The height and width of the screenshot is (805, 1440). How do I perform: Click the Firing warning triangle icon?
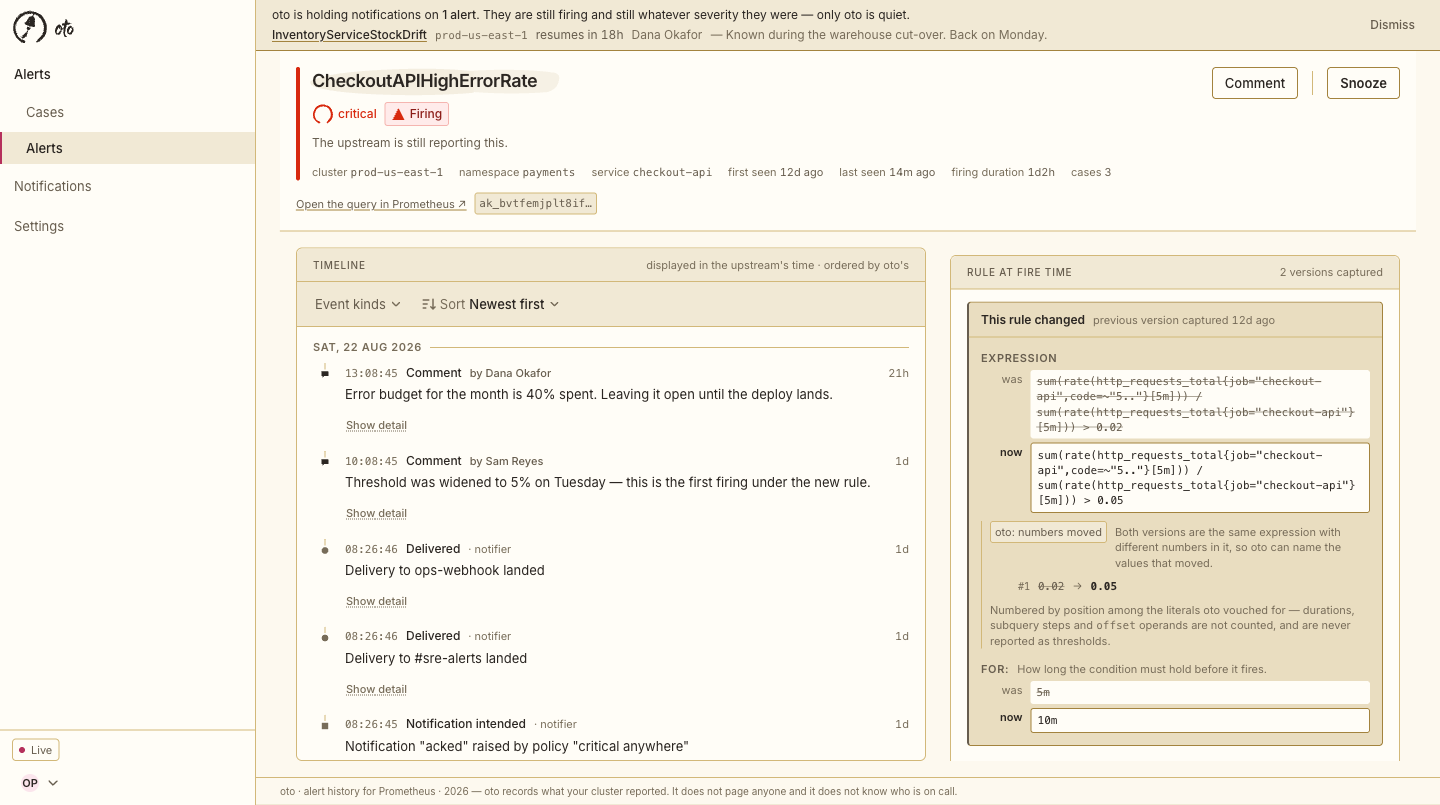[x=398, y=114]
